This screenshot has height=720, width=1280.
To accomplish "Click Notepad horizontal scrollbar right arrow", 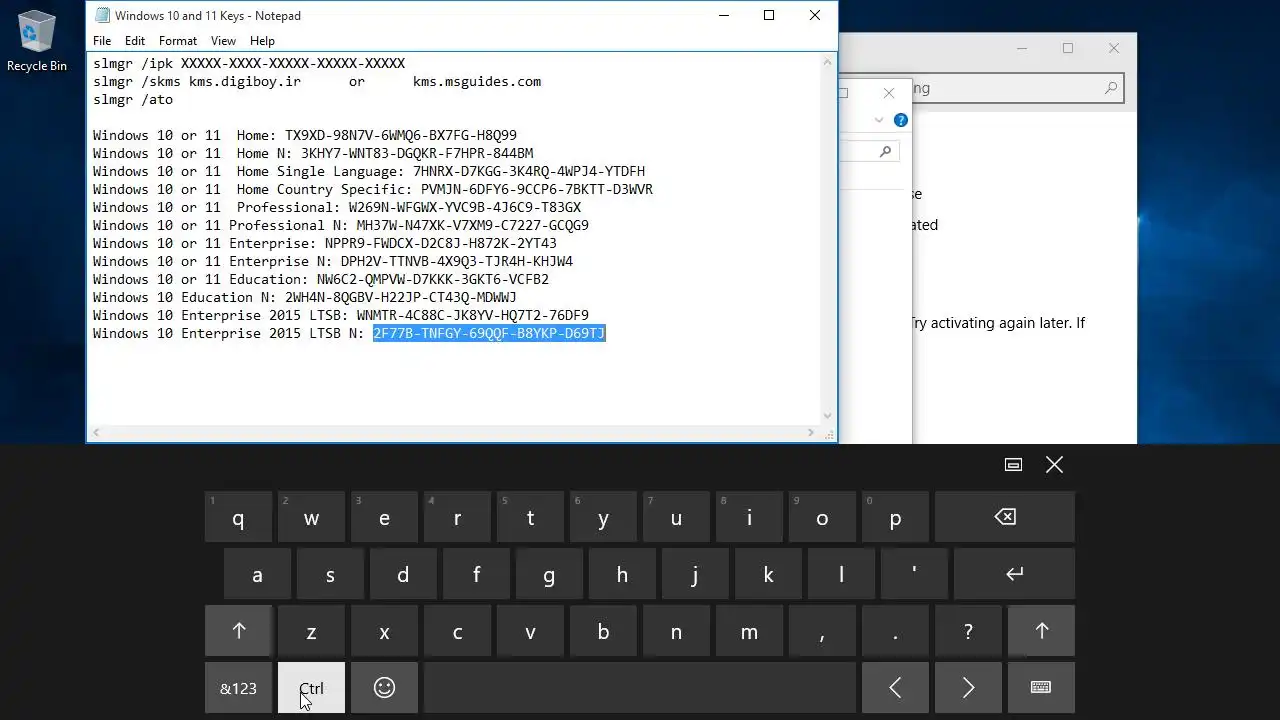I will click(x=811, y=433).
